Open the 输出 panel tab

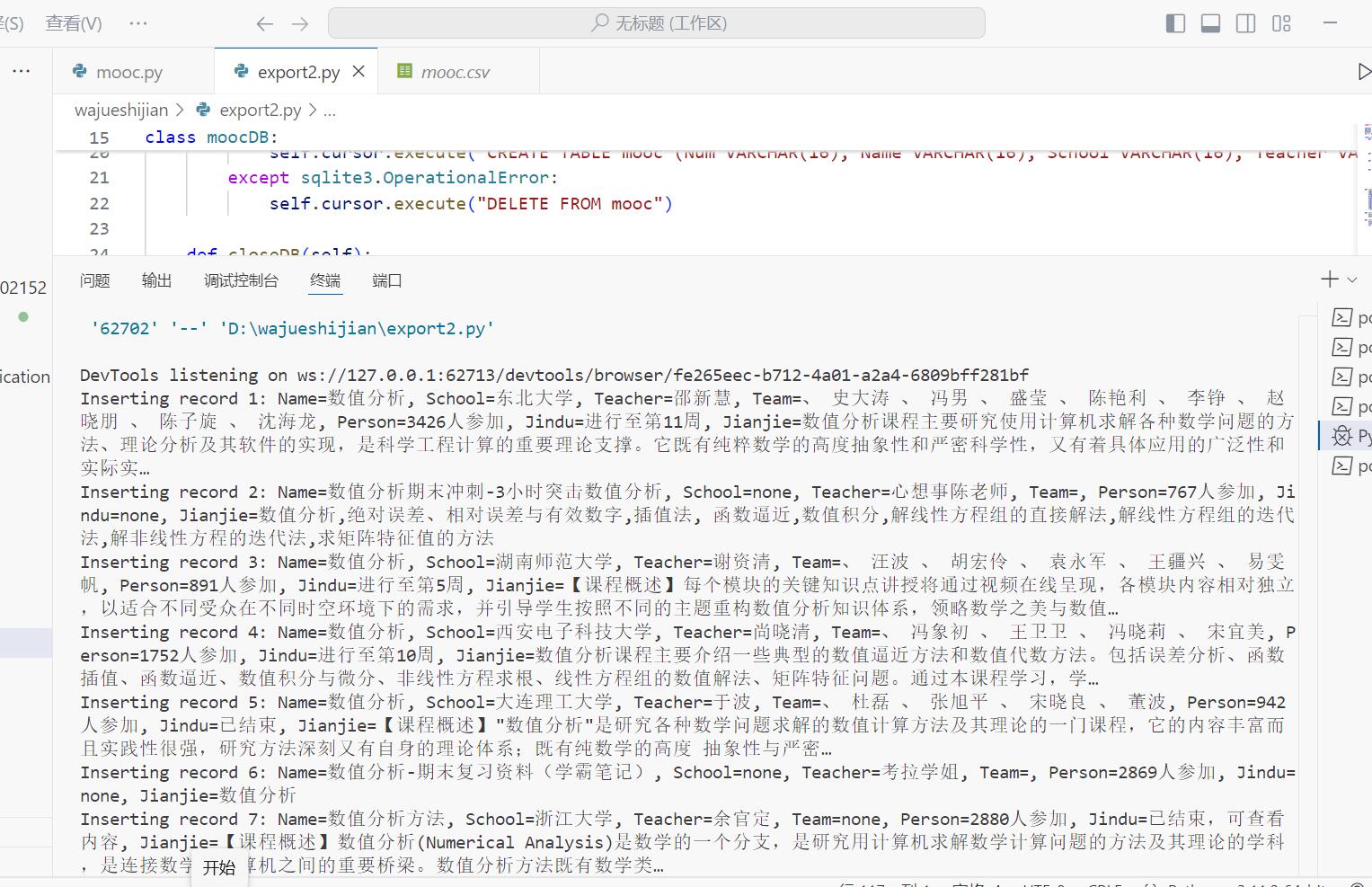[x=156, y=280]
